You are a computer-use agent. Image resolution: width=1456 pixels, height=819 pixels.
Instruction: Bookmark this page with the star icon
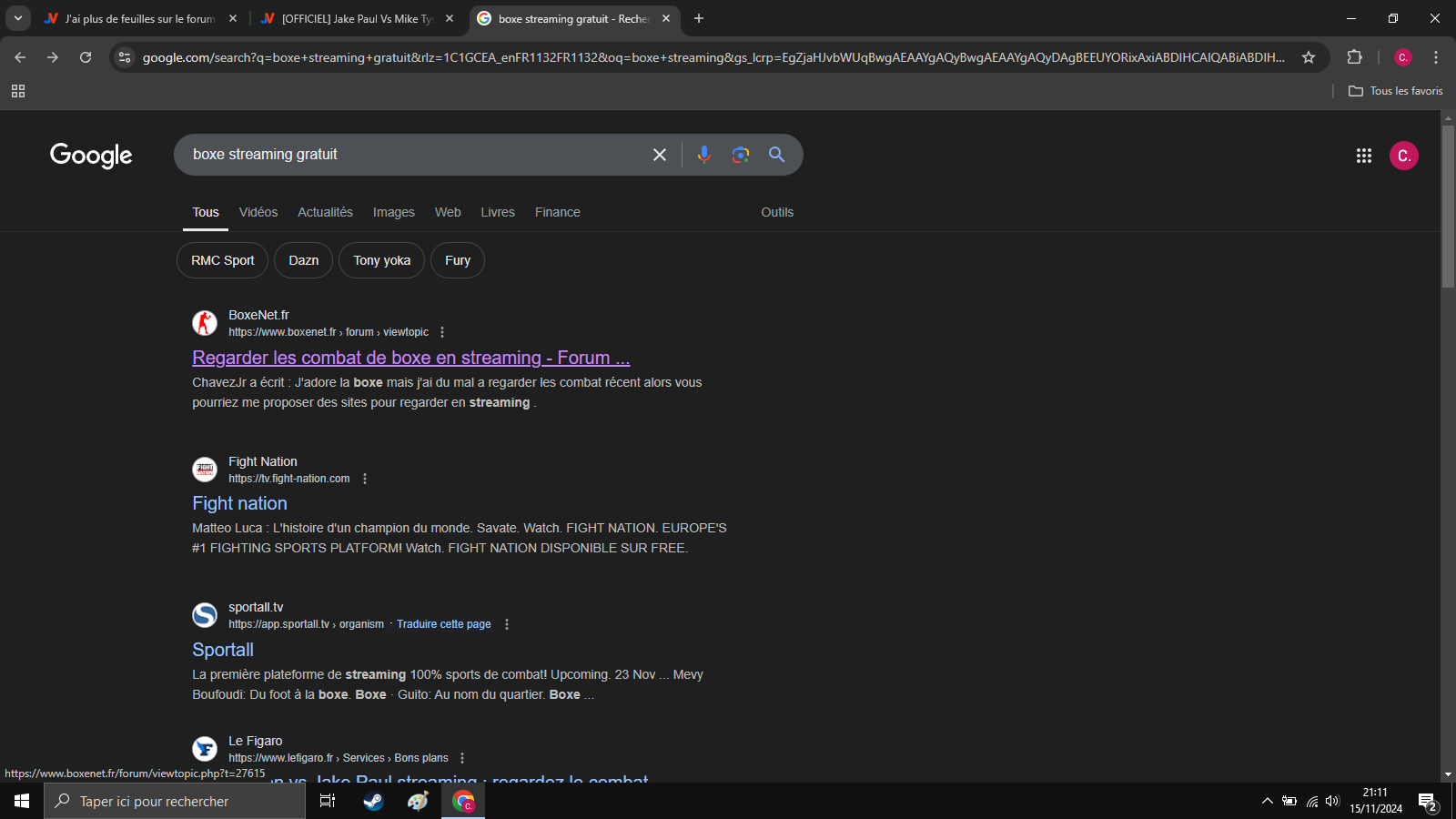[x=1309, y=57]
